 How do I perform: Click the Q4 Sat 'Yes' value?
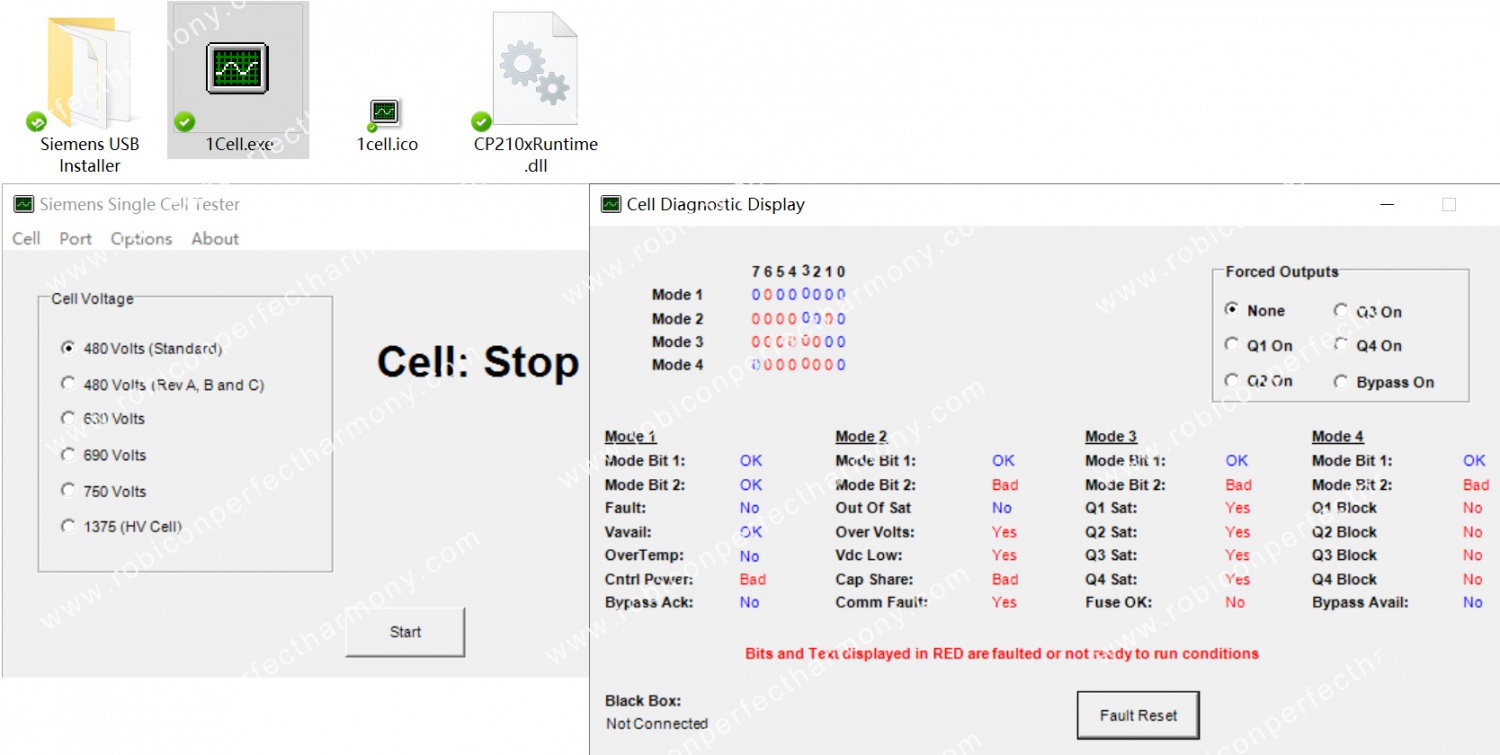click(1238, 580)
